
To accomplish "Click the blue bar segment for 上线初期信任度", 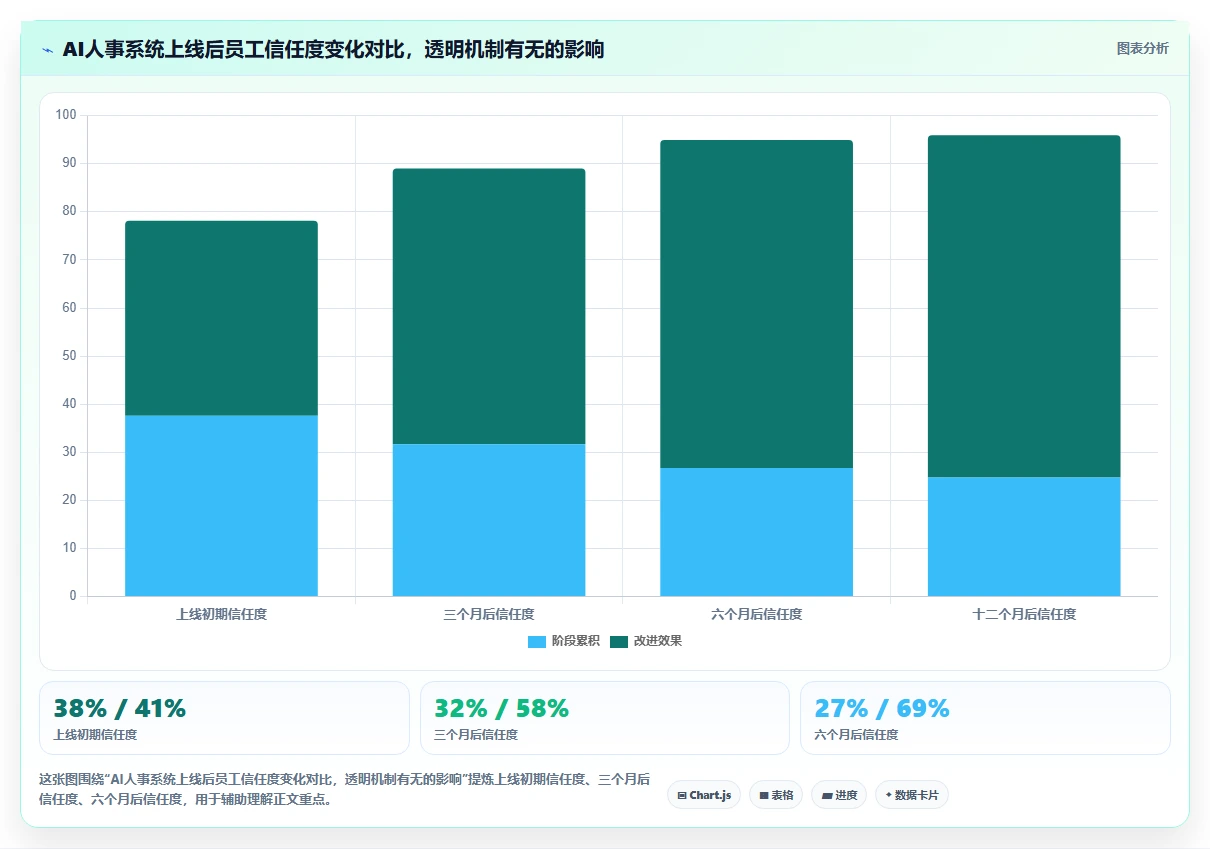I will pyautogui.click(x=221, y=506).
